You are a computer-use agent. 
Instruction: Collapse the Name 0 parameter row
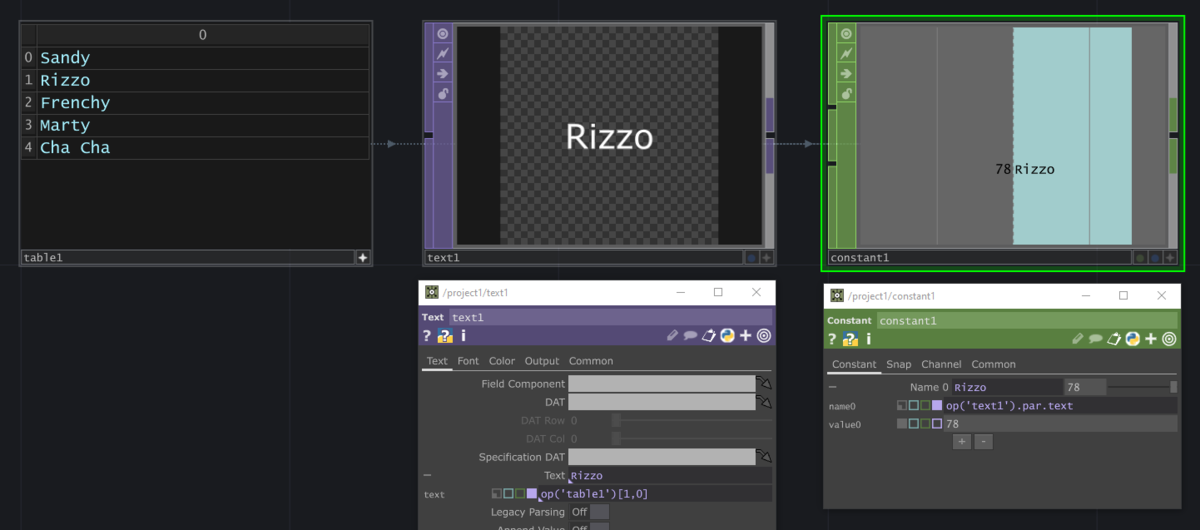[x=833, y=387]
